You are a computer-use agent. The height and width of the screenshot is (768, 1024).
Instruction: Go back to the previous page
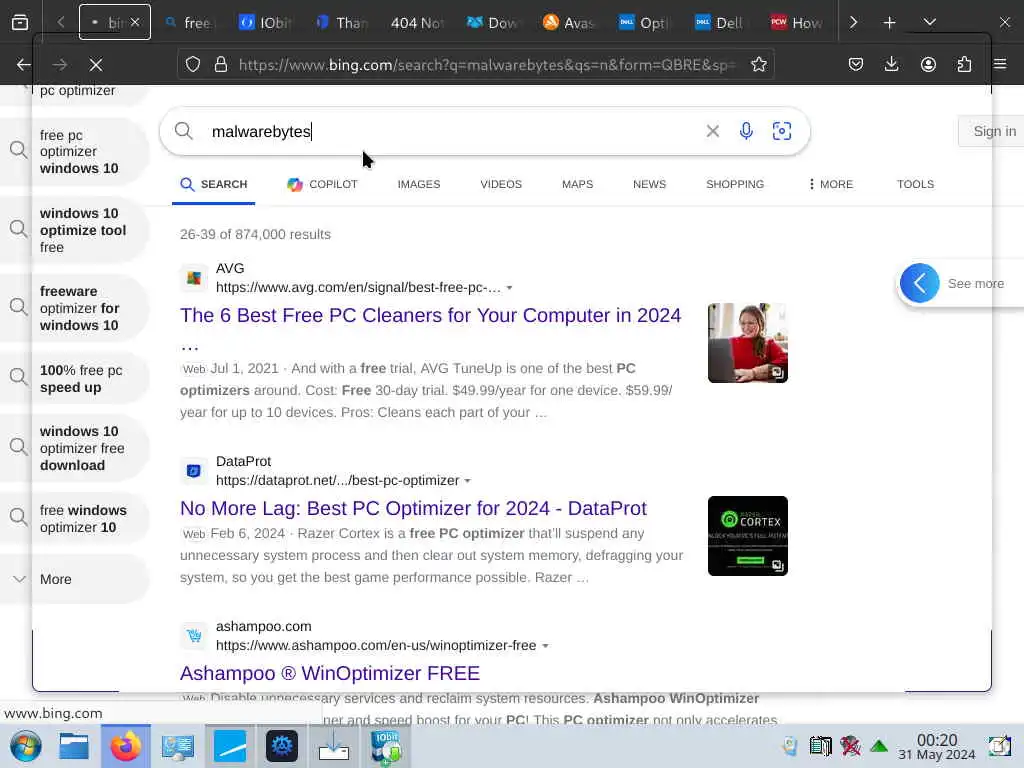point(24,64)
